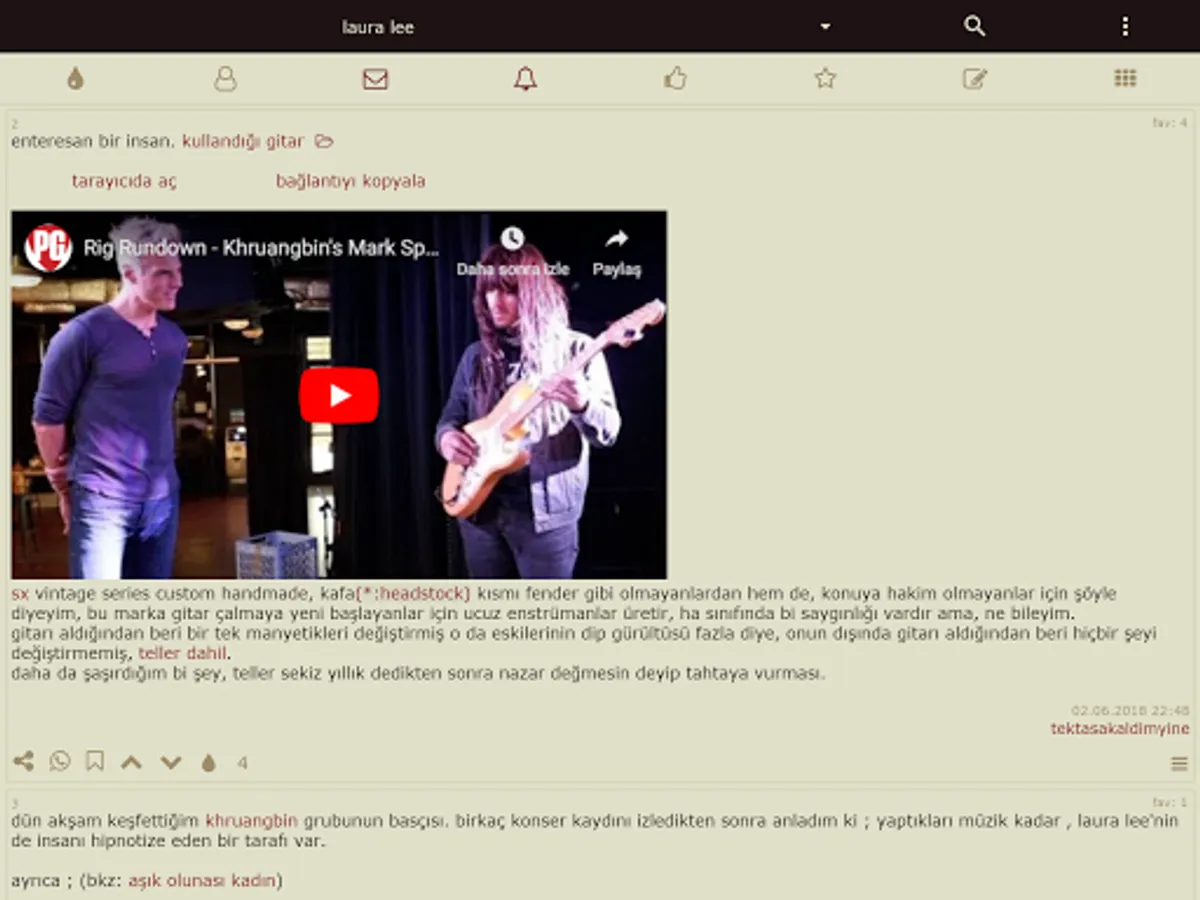Open the messages envelope tab
The width and height of the screenshot is (1200, 900).
pos(375,79)
